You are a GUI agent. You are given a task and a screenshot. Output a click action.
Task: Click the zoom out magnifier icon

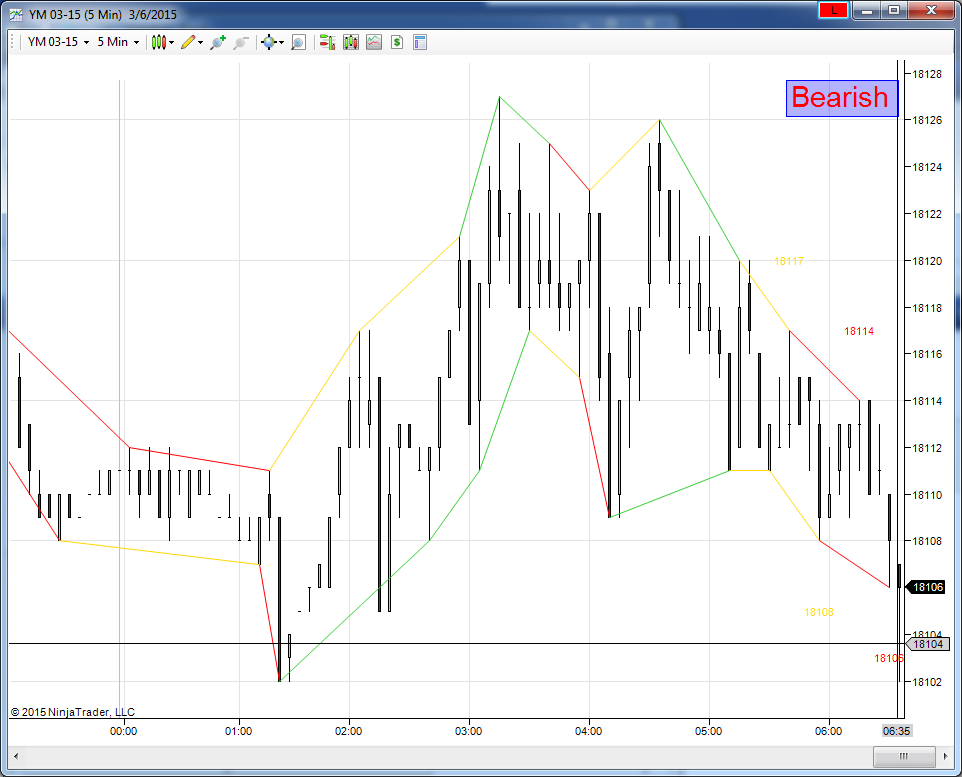click(x=240, y=42)
